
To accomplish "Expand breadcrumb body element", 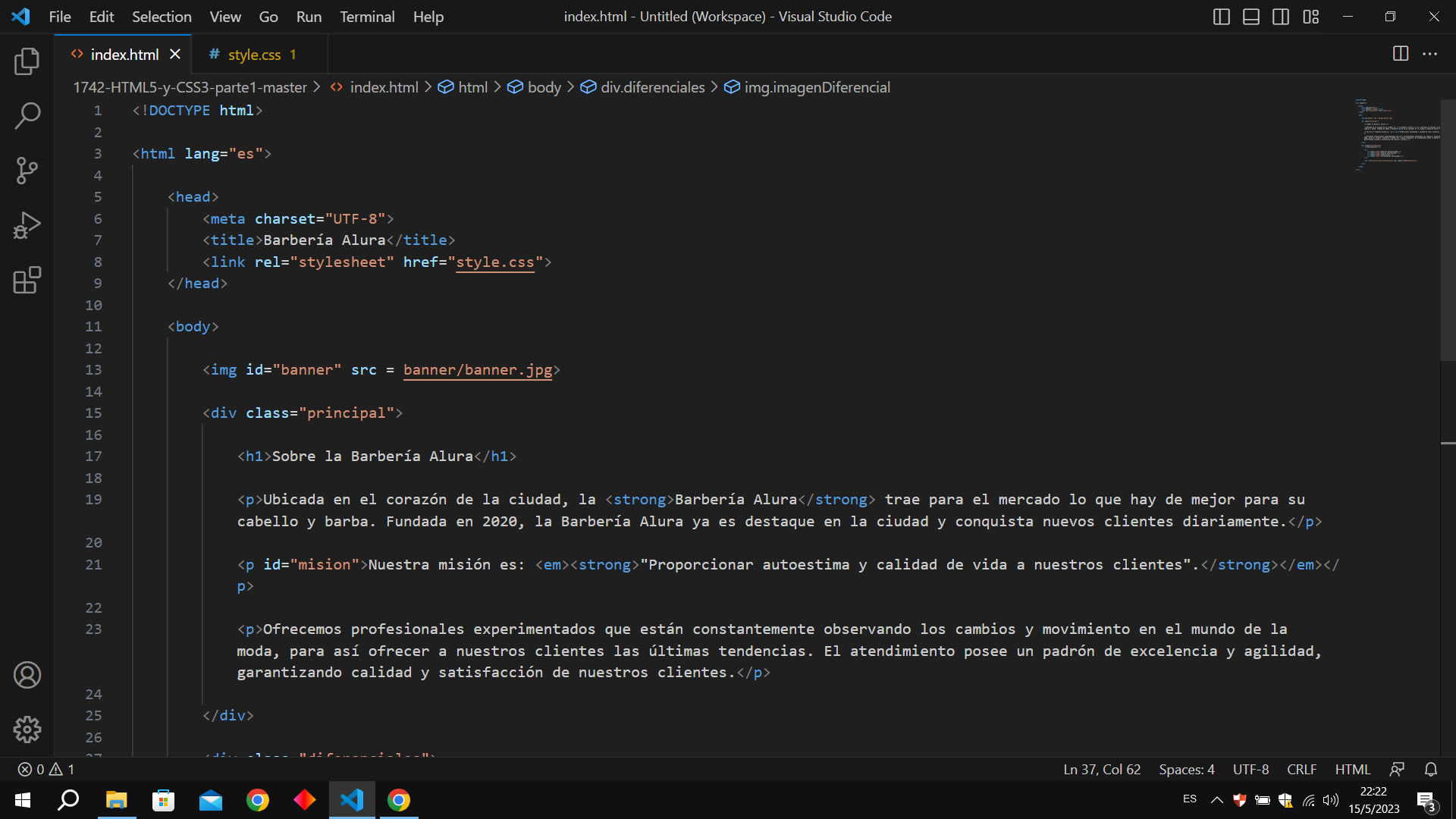I will (535, 87).
